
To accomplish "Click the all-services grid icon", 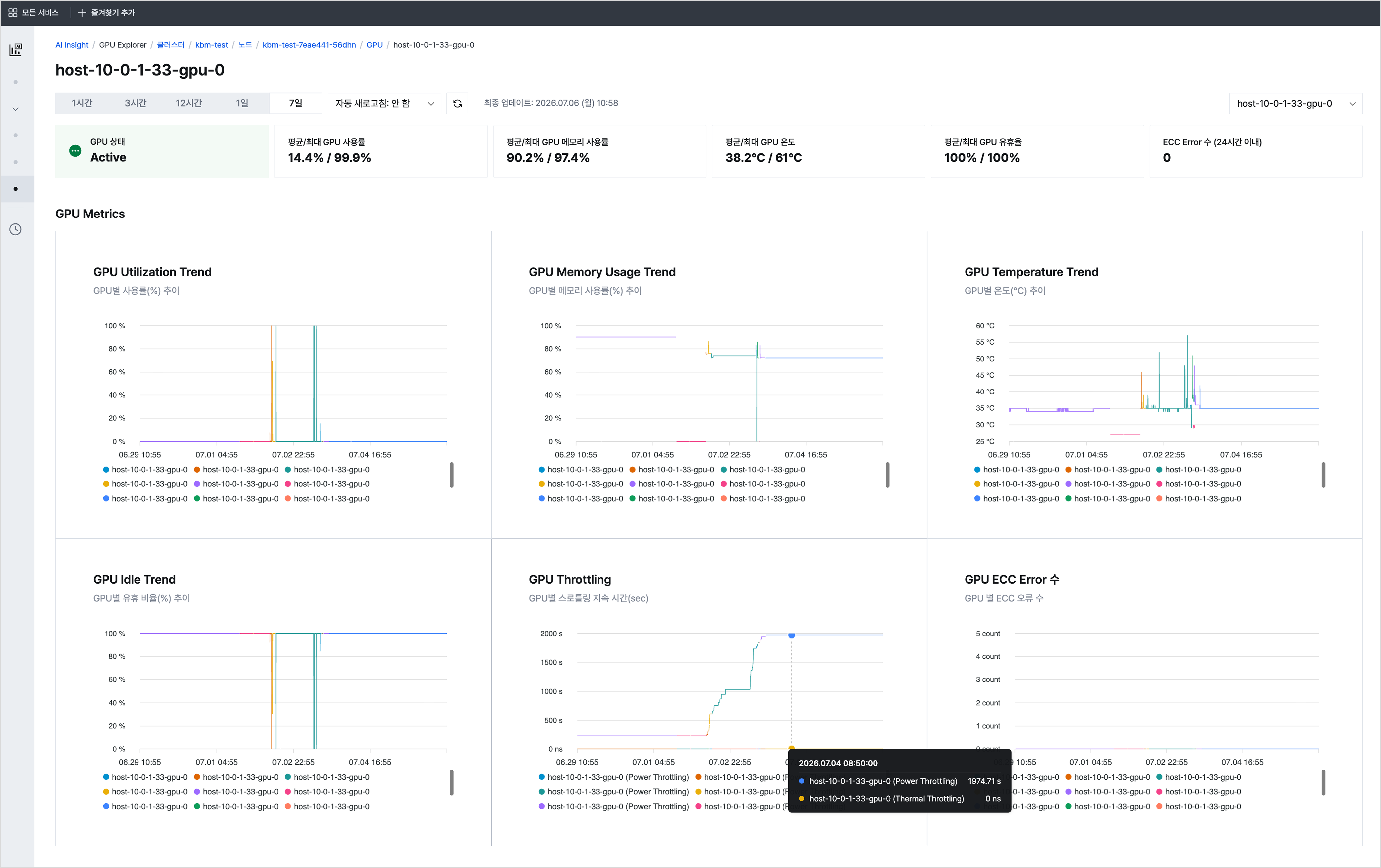I will [x=13, y=13].
